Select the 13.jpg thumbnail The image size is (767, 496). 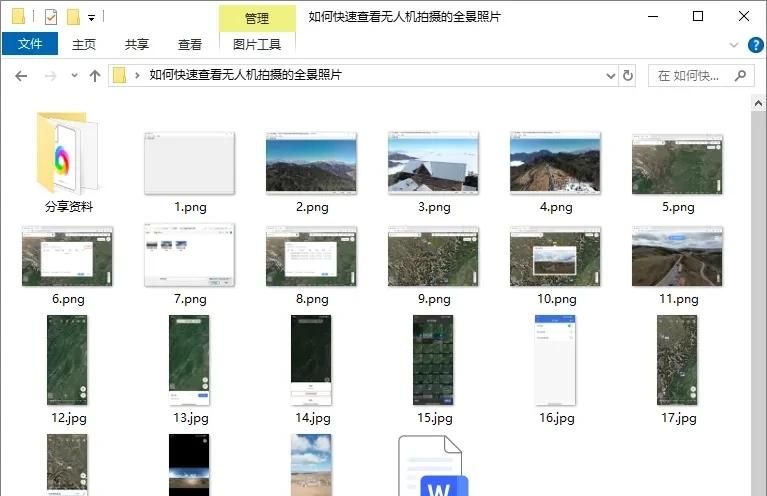[189, 360]
